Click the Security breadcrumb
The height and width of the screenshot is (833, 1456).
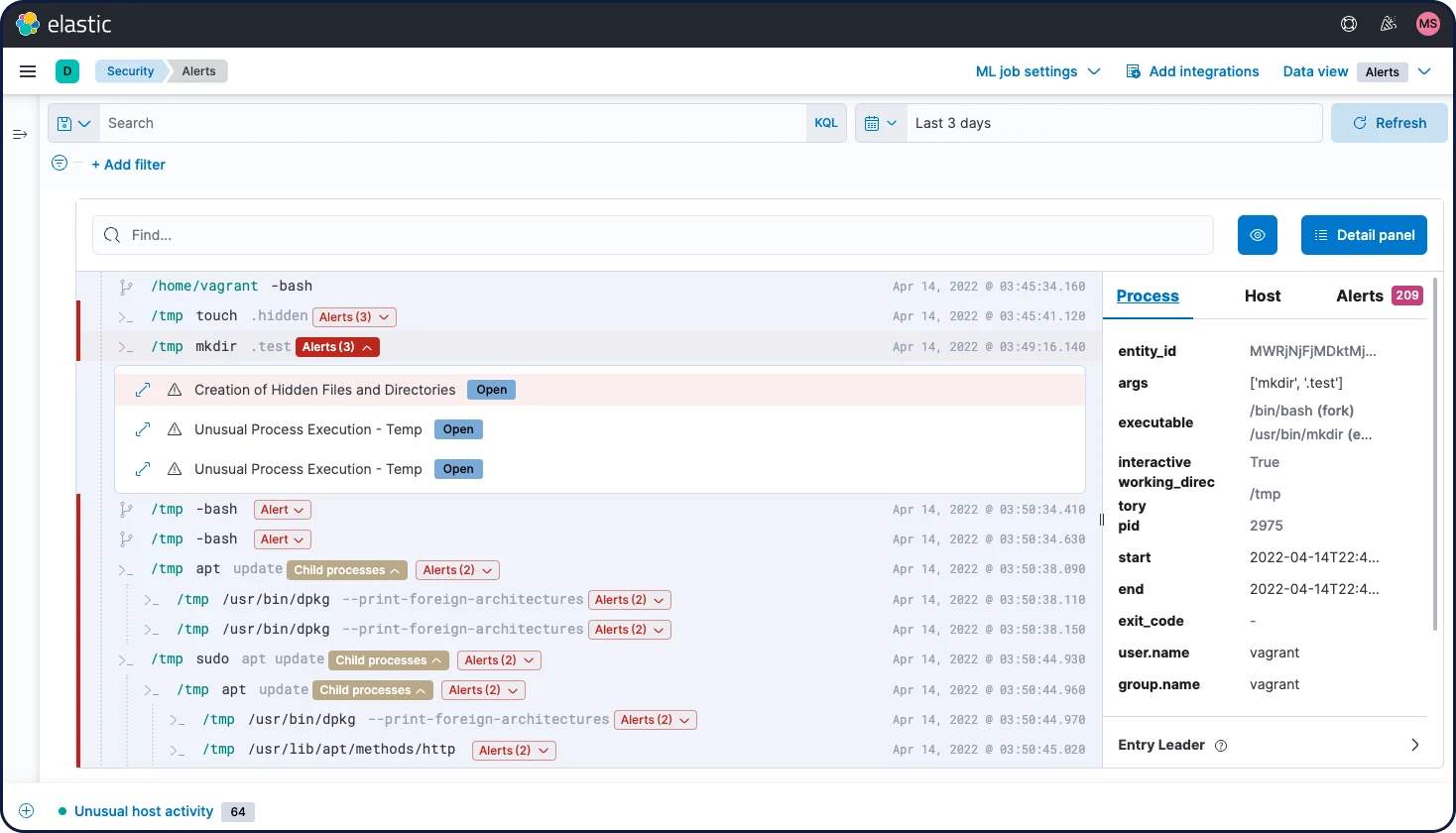[x=130, y=71]
